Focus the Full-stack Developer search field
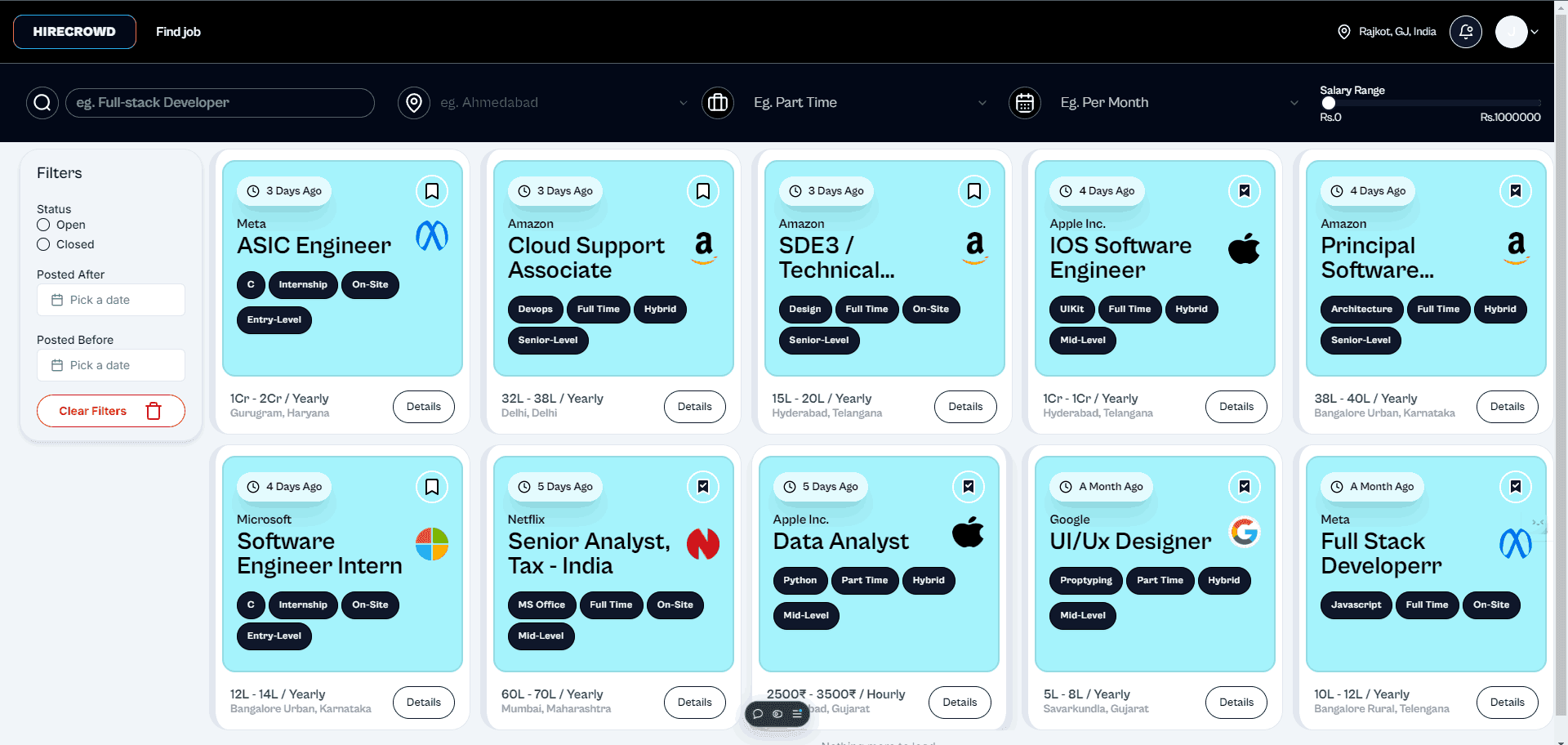1568x745 pixels. coord(220,103)
